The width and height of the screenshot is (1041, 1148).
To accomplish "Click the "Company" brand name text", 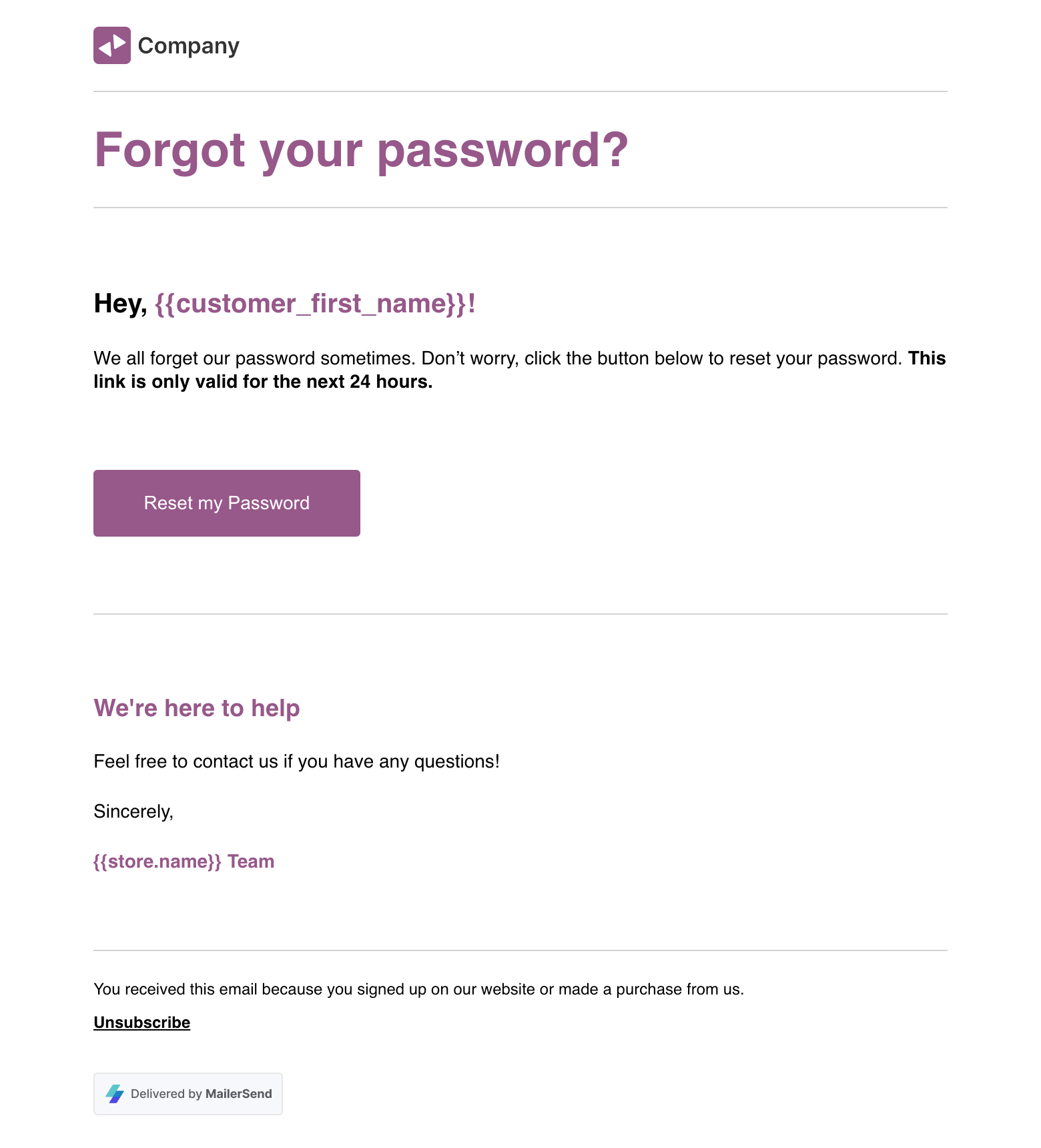I will [x=188, y=46].
